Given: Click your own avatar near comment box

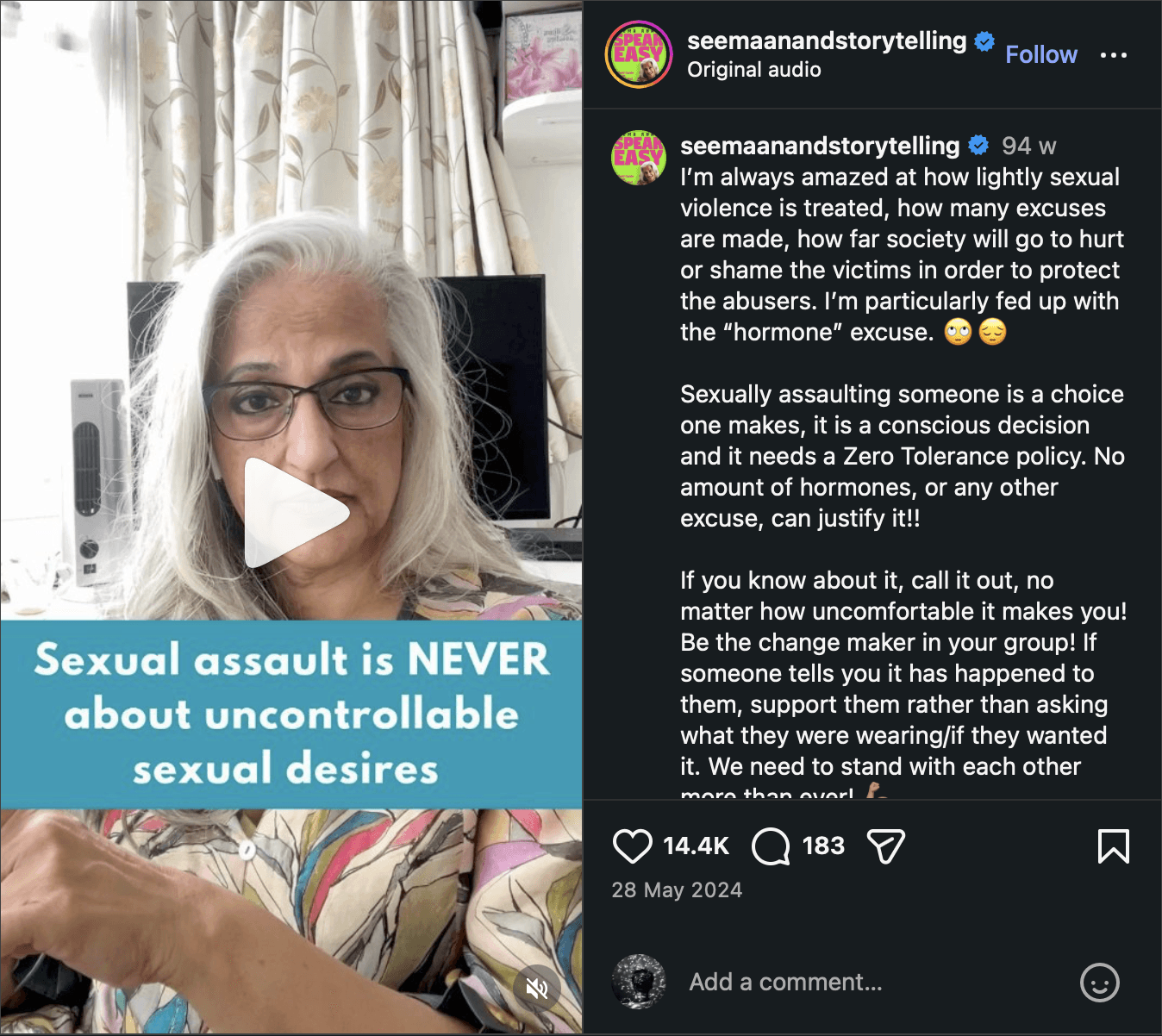Looking at the screenshot, I should tap(639, 982).
